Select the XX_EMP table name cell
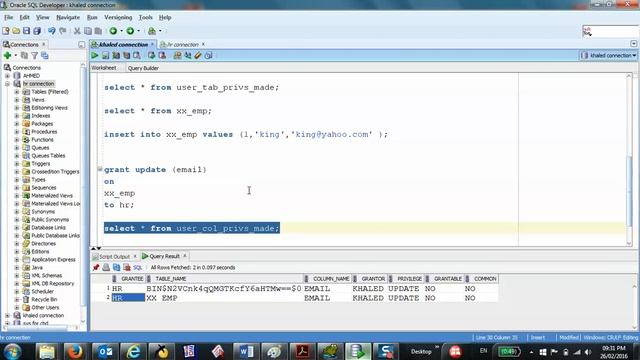 224,298
